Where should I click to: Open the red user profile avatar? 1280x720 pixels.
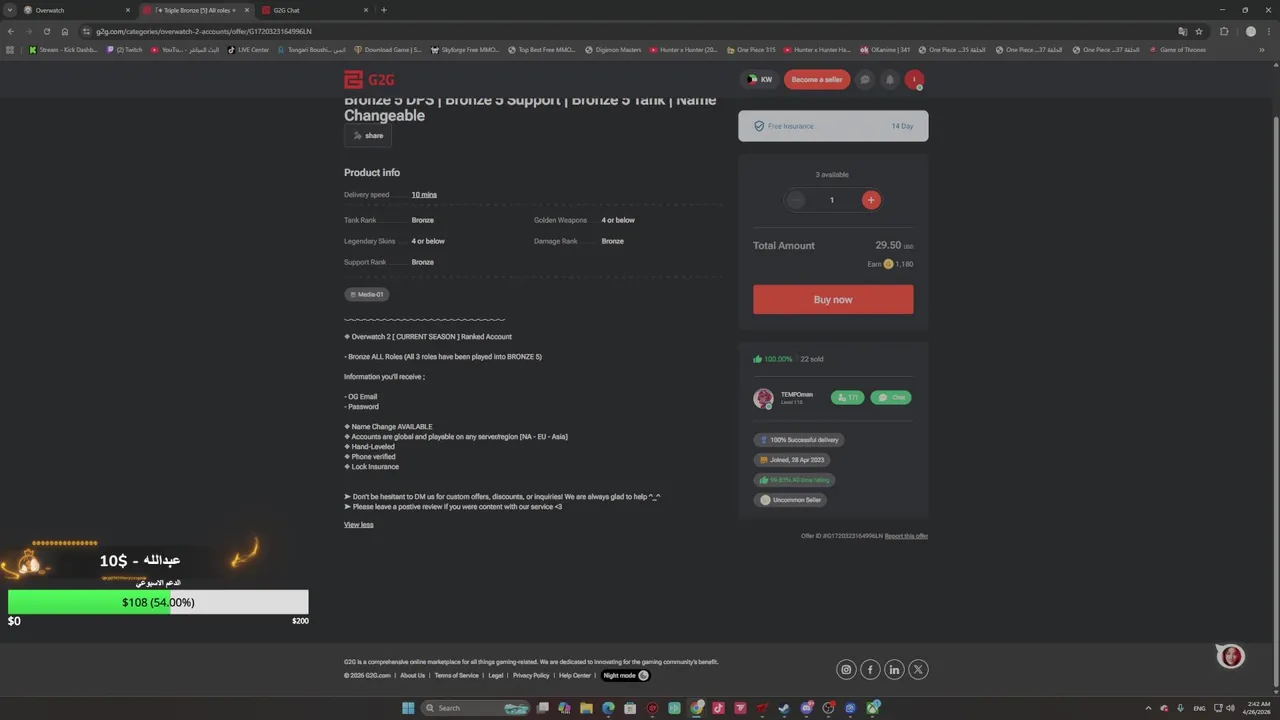914,79
